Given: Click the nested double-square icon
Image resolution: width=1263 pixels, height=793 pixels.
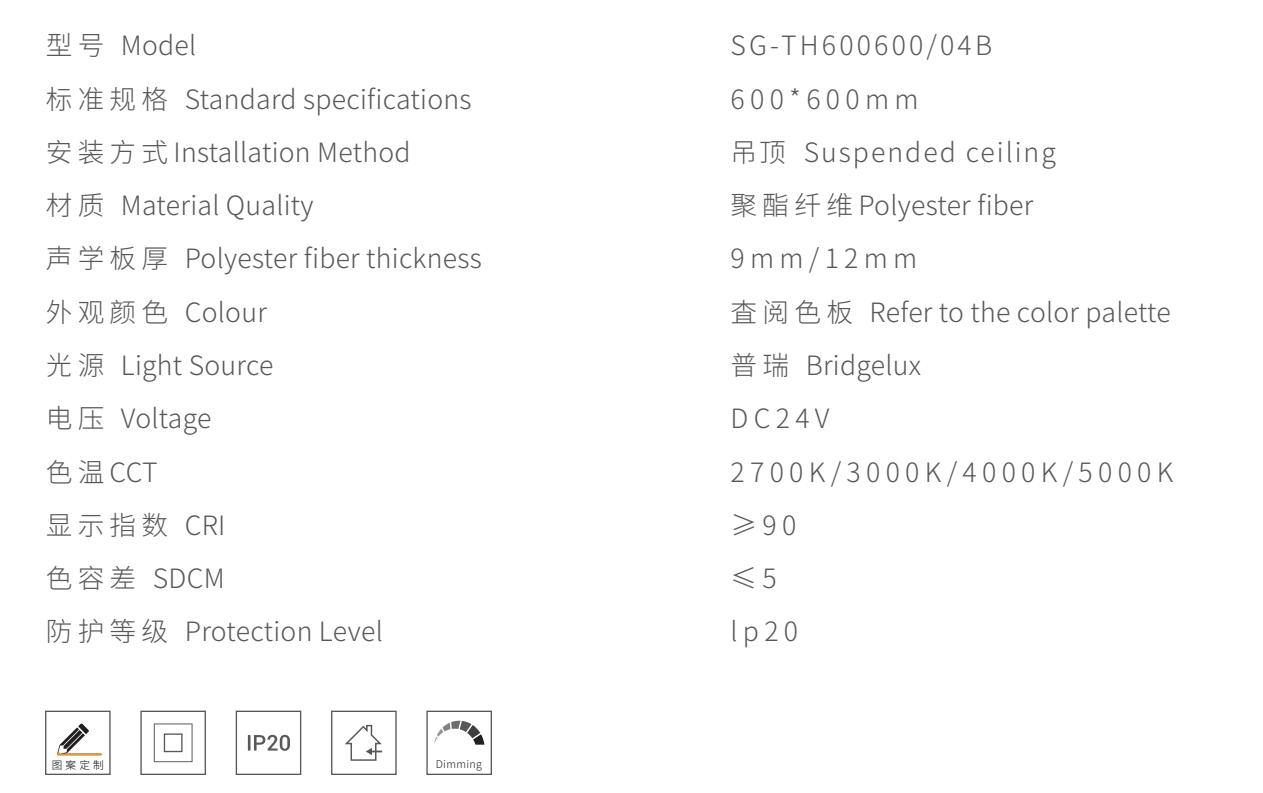Looking at the screenshot, I should [173, 742].
